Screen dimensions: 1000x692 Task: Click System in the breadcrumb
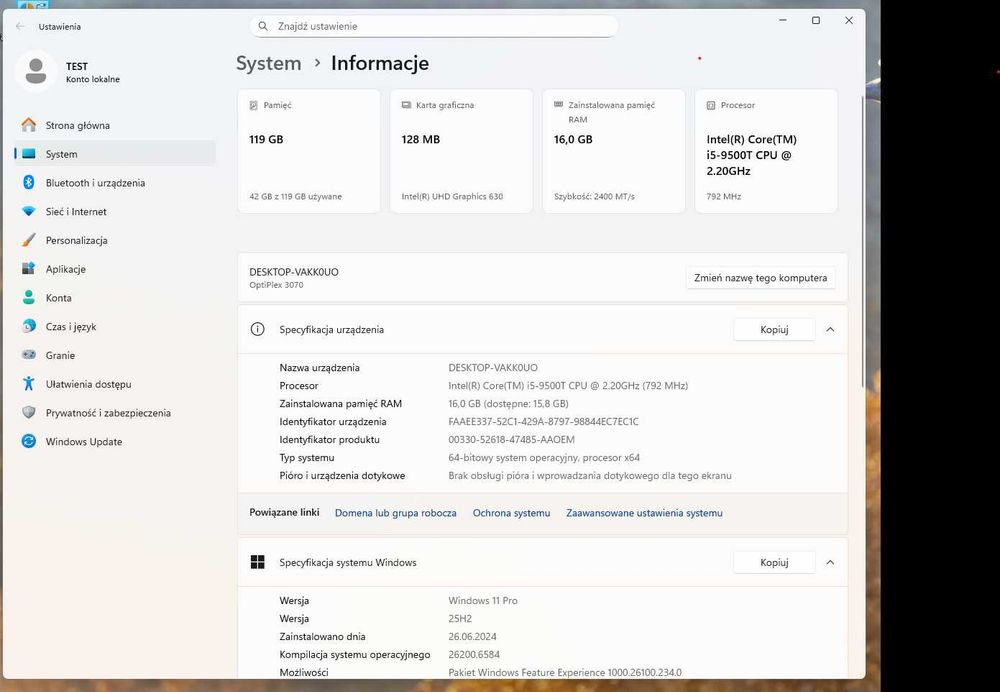(268, 63)
